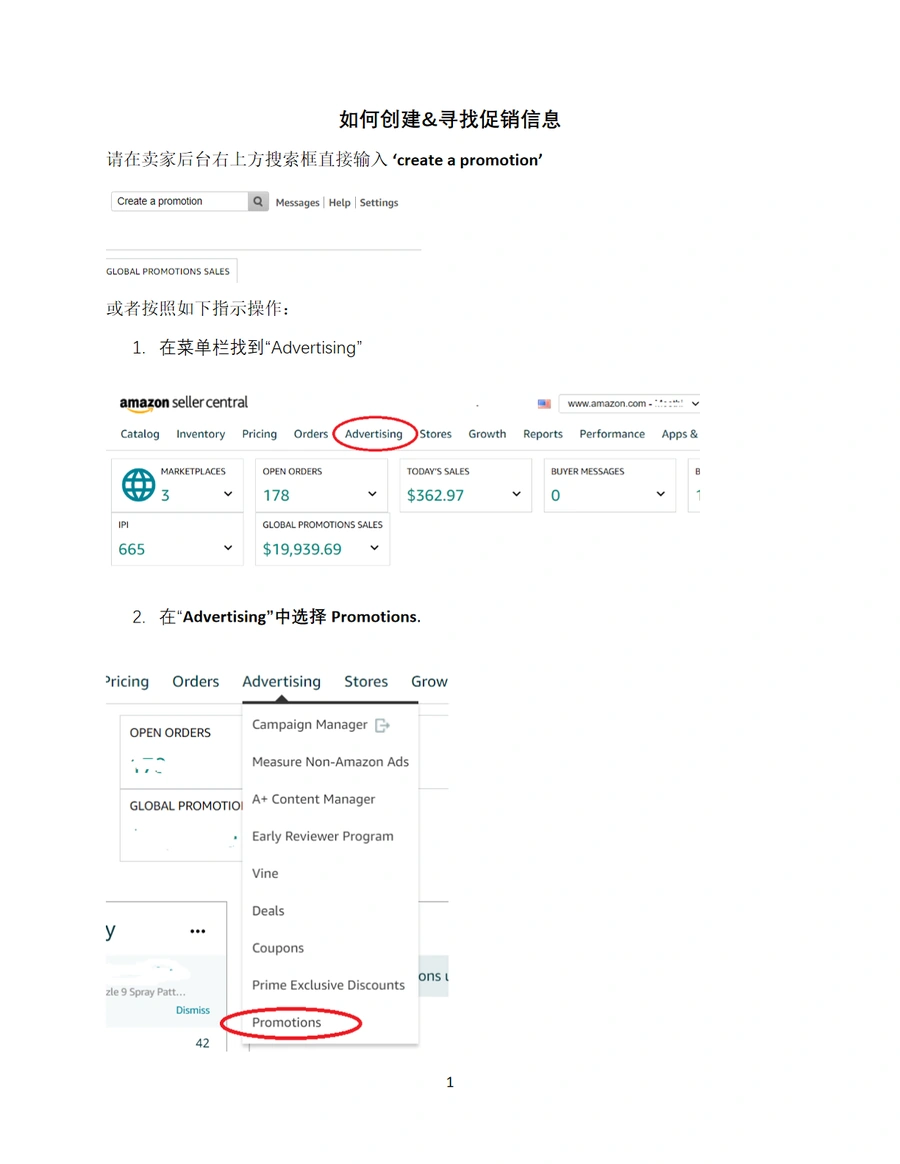
Task: Open the Orders menu in top navigation
Action: (x=310, y=434)
